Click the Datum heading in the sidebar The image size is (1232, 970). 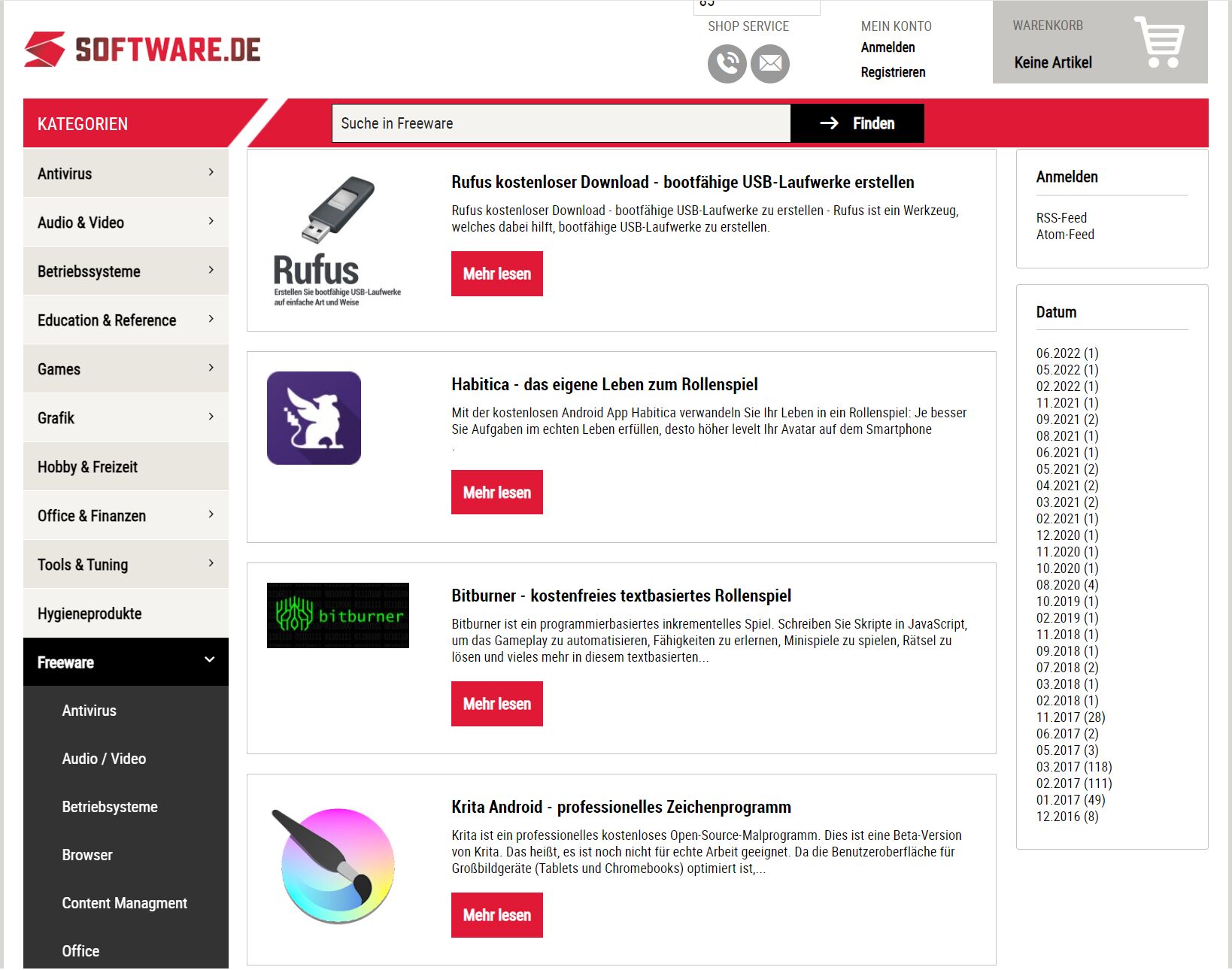[1056, 312]
